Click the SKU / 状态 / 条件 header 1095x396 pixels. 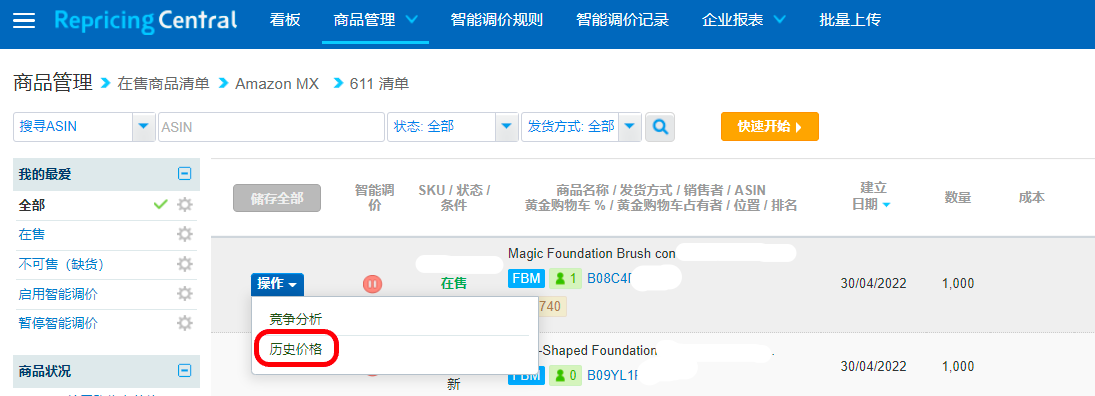pyautogui.click(x=454, y=198)
